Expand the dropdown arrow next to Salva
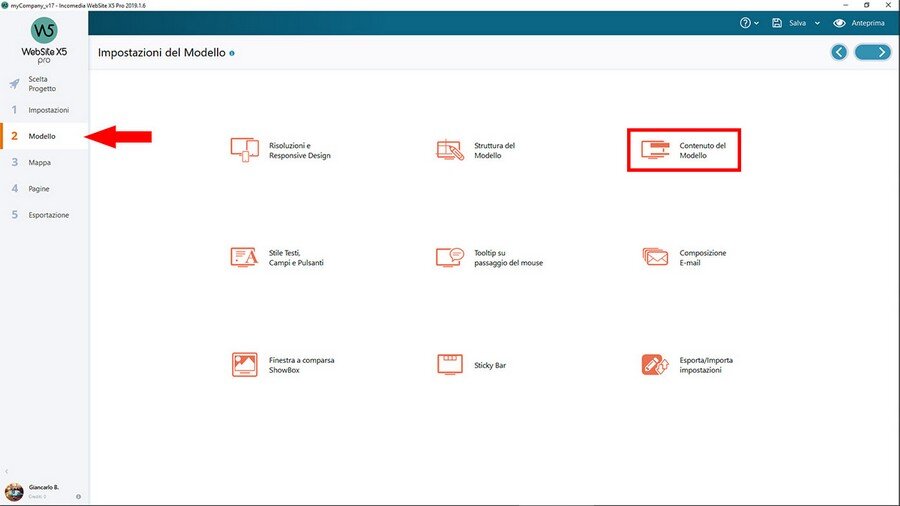The height and width of the screenshot is (506, 900). point(817,23)
